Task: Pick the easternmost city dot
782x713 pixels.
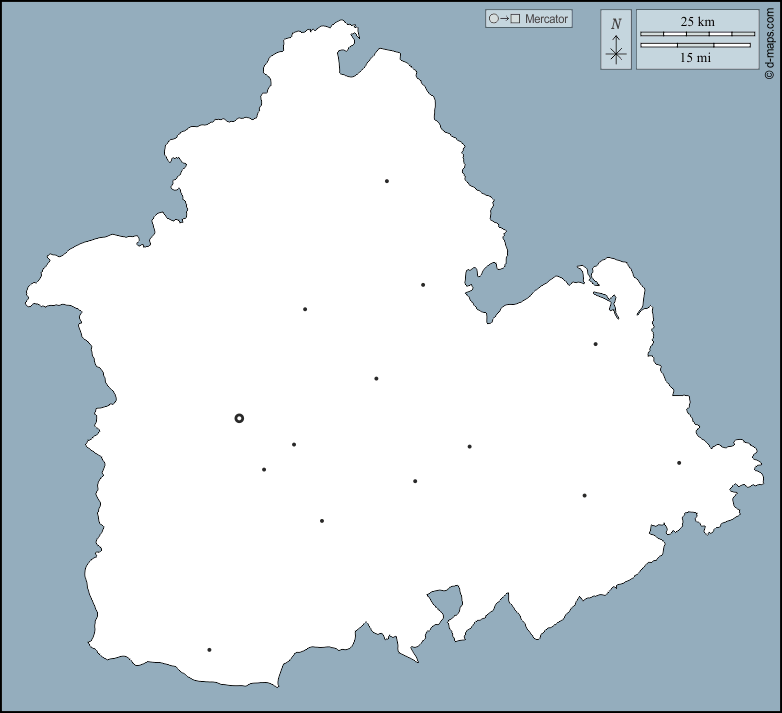Action: point(679,463)
